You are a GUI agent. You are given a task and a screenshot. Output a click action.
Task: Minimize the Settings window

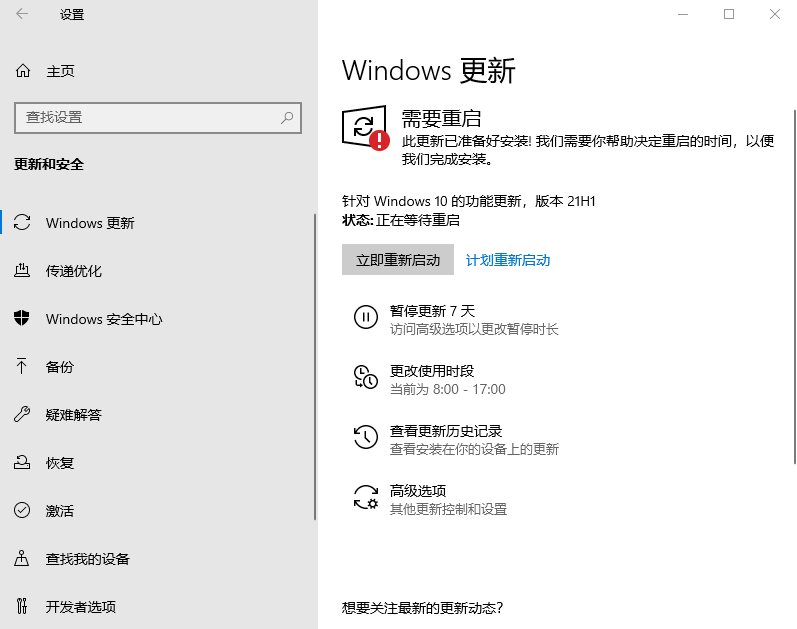(683, 14)
